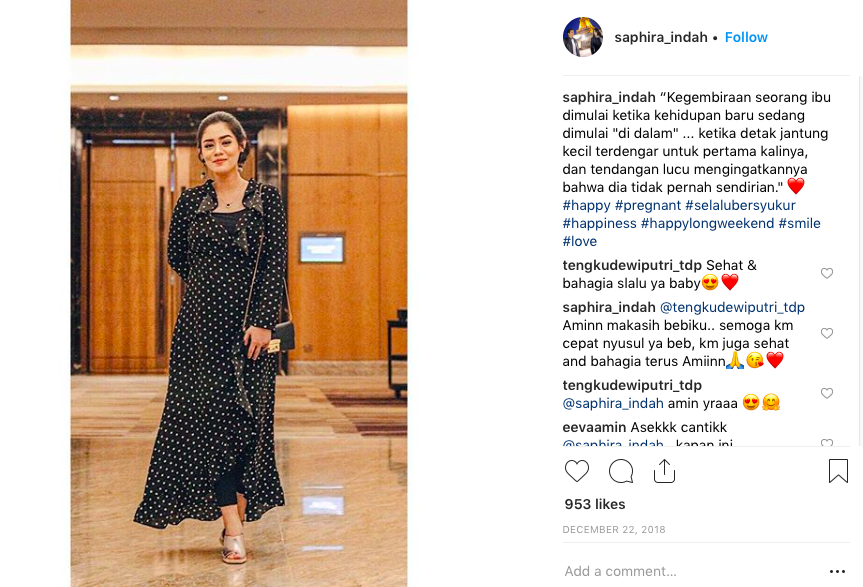
Task: Open the three-dot more options menu
Action: coord(837,572)
